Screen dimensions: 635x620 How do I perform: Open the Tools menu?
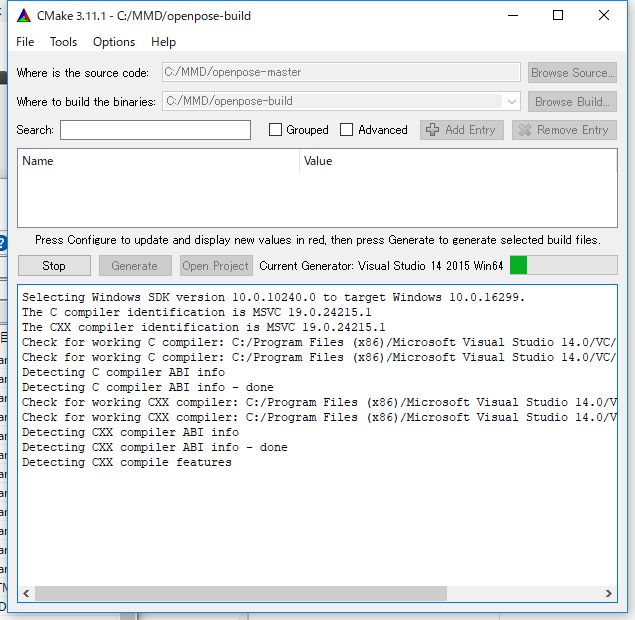click(x=63, y=42)
